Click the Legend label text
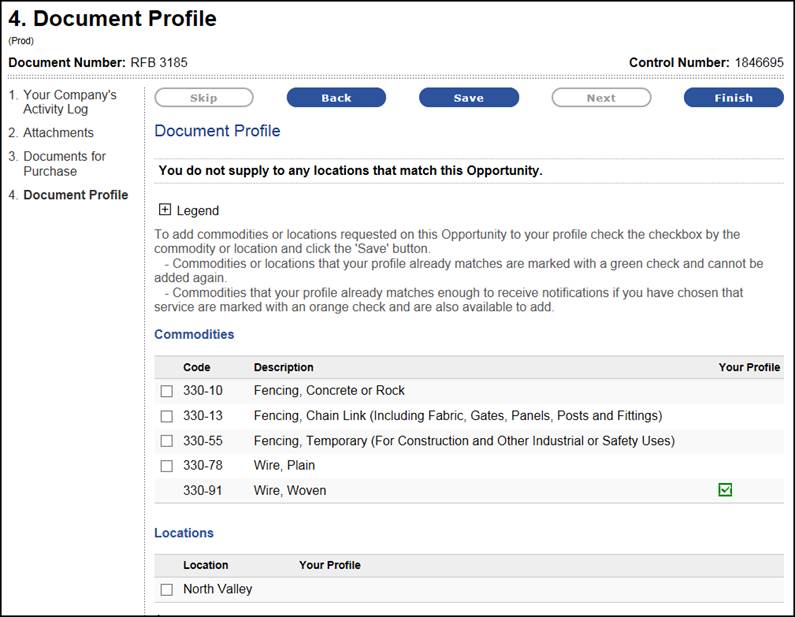The height and width of the screenshot is (617, 795). click(197, 211)
